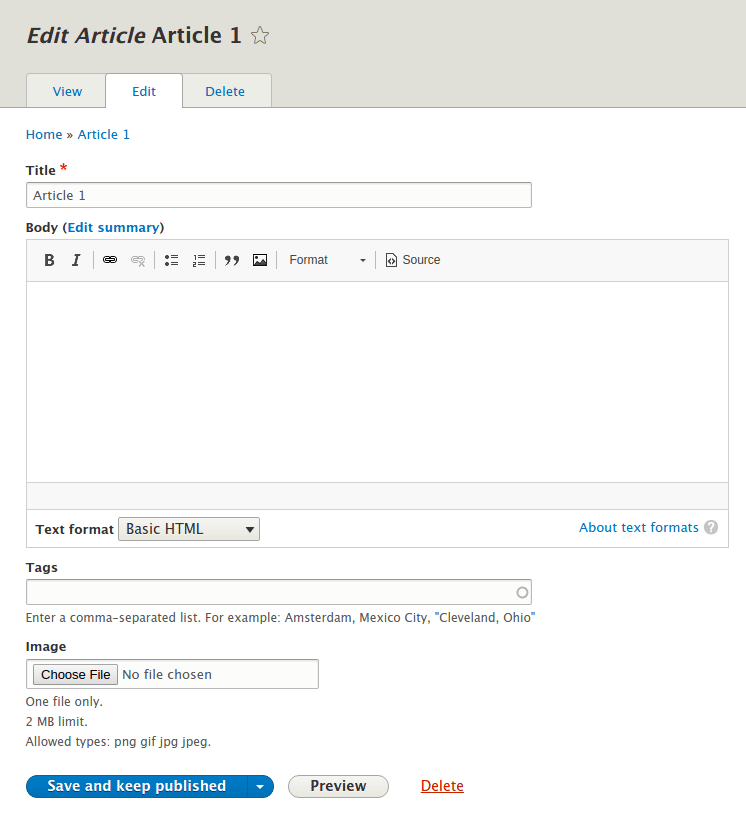Click the unlink icon in the toolbar

pyautogui.click(x=138, y=260)
